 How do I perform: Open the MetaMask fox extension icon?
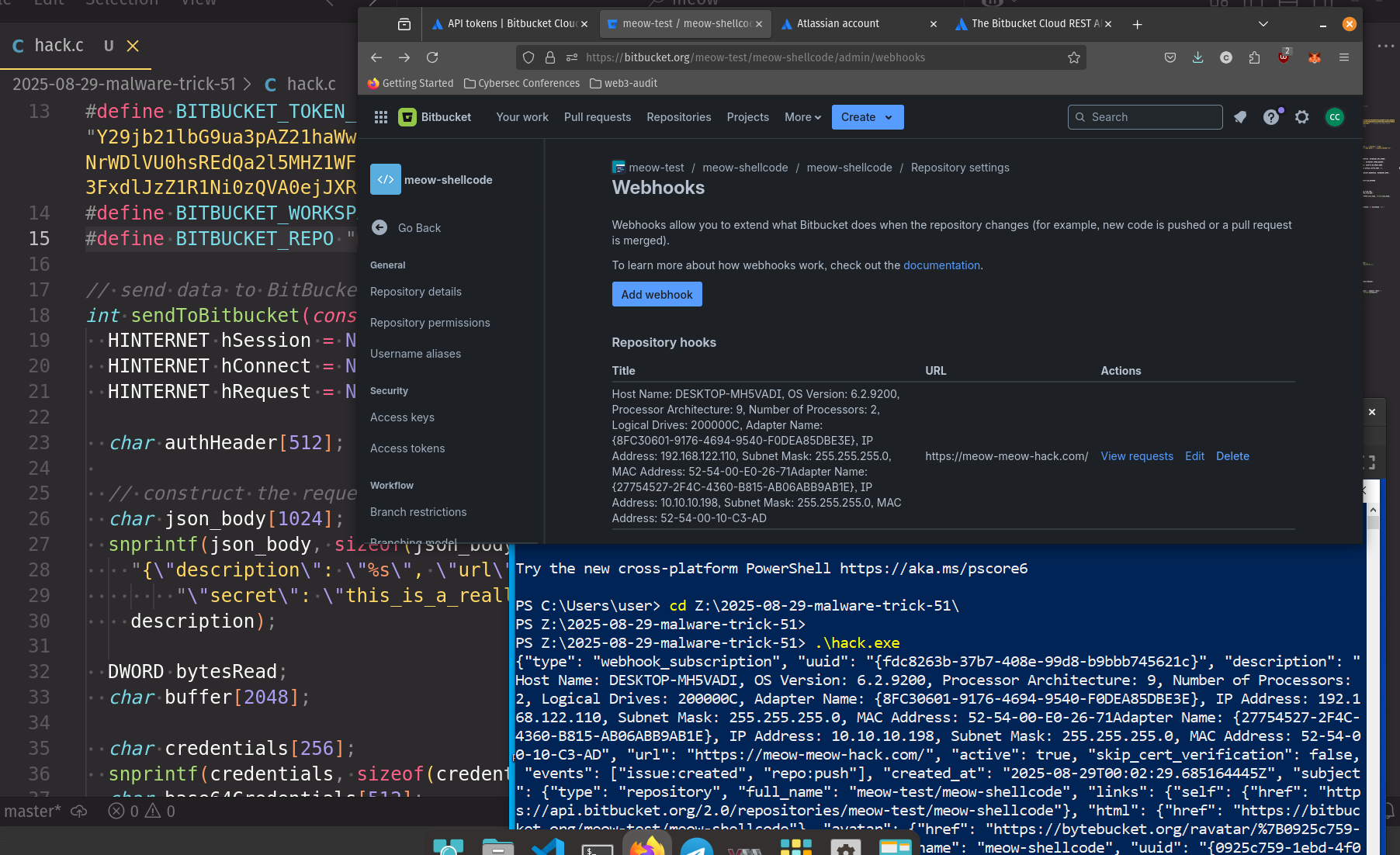click(x=1315, y=57)
